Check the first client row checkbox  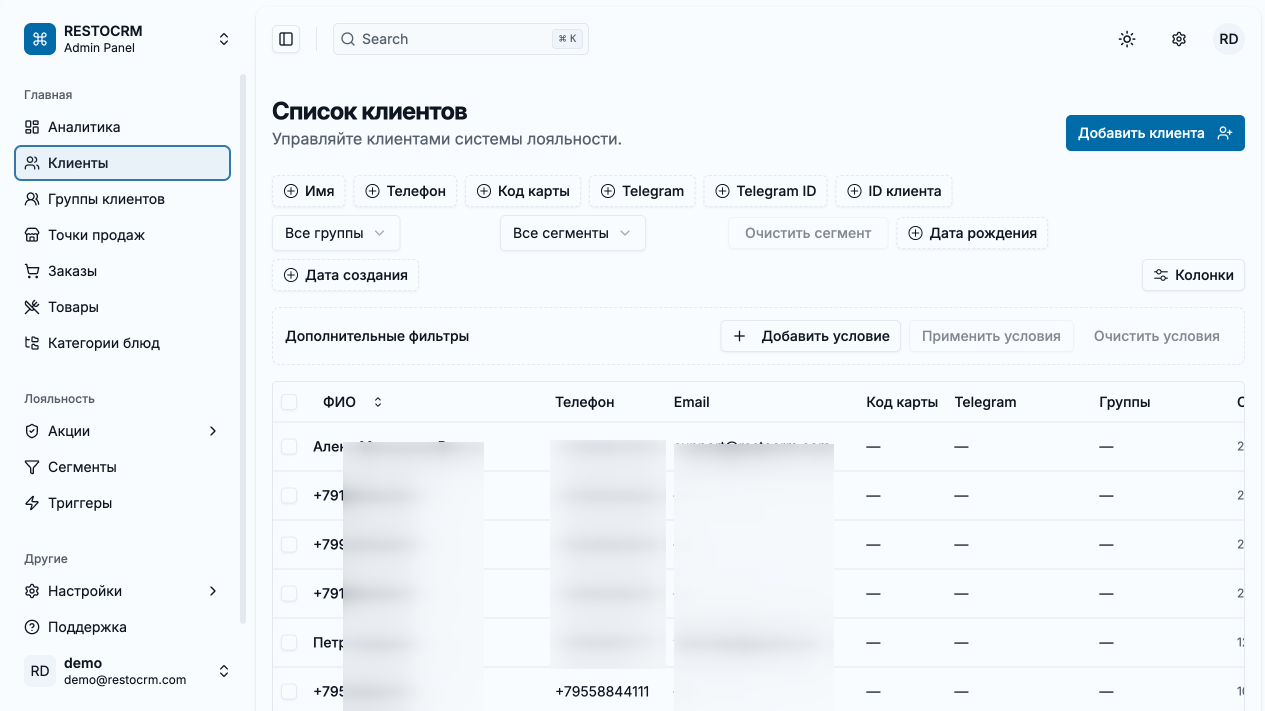point(289,446)
